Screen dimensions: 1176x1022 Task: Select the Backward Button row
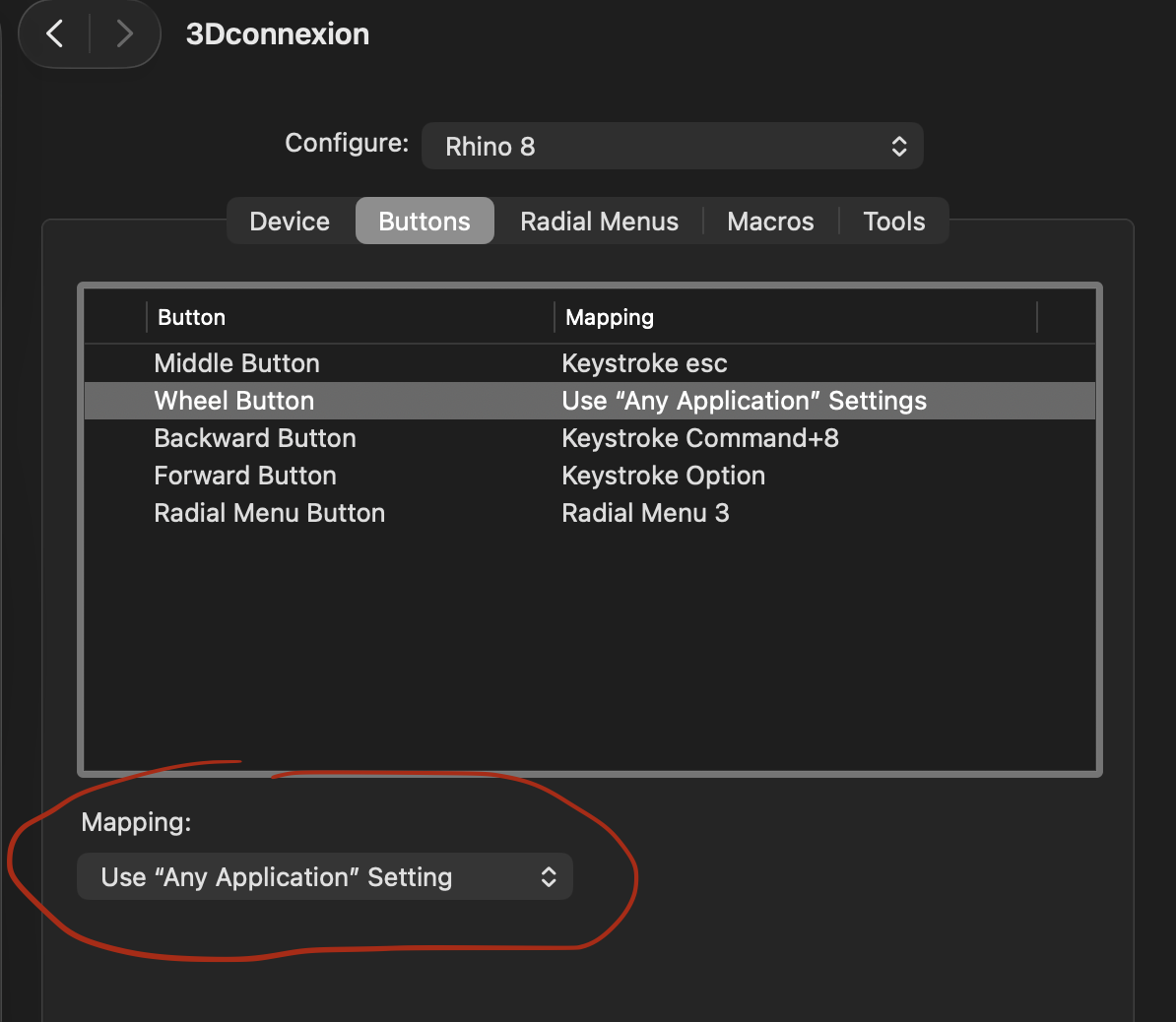pyautogui.click(x=590, y=439)
